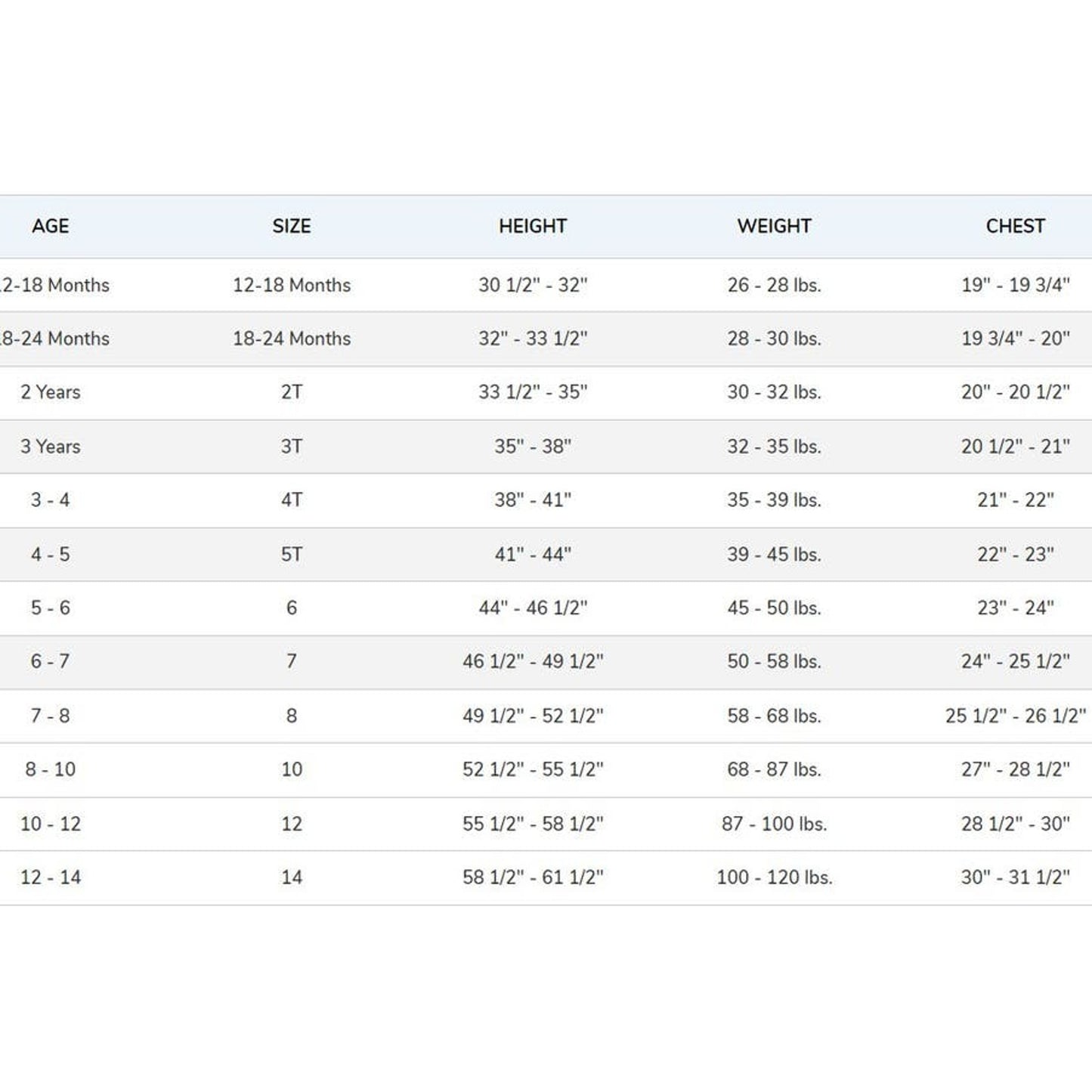Select the 87 - 100 lbs. weight cell
1092x1092 pixels.
pos(774,824)
